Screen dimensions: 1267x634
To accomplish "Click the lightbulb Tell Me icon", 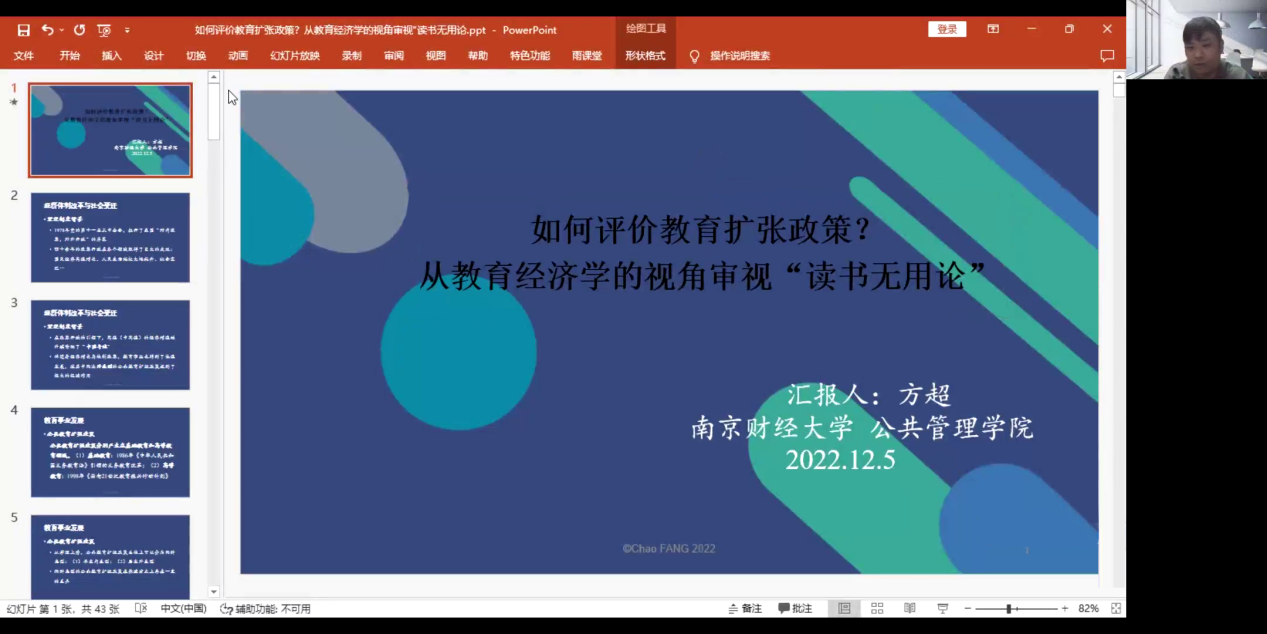I will tap(694, 56).
